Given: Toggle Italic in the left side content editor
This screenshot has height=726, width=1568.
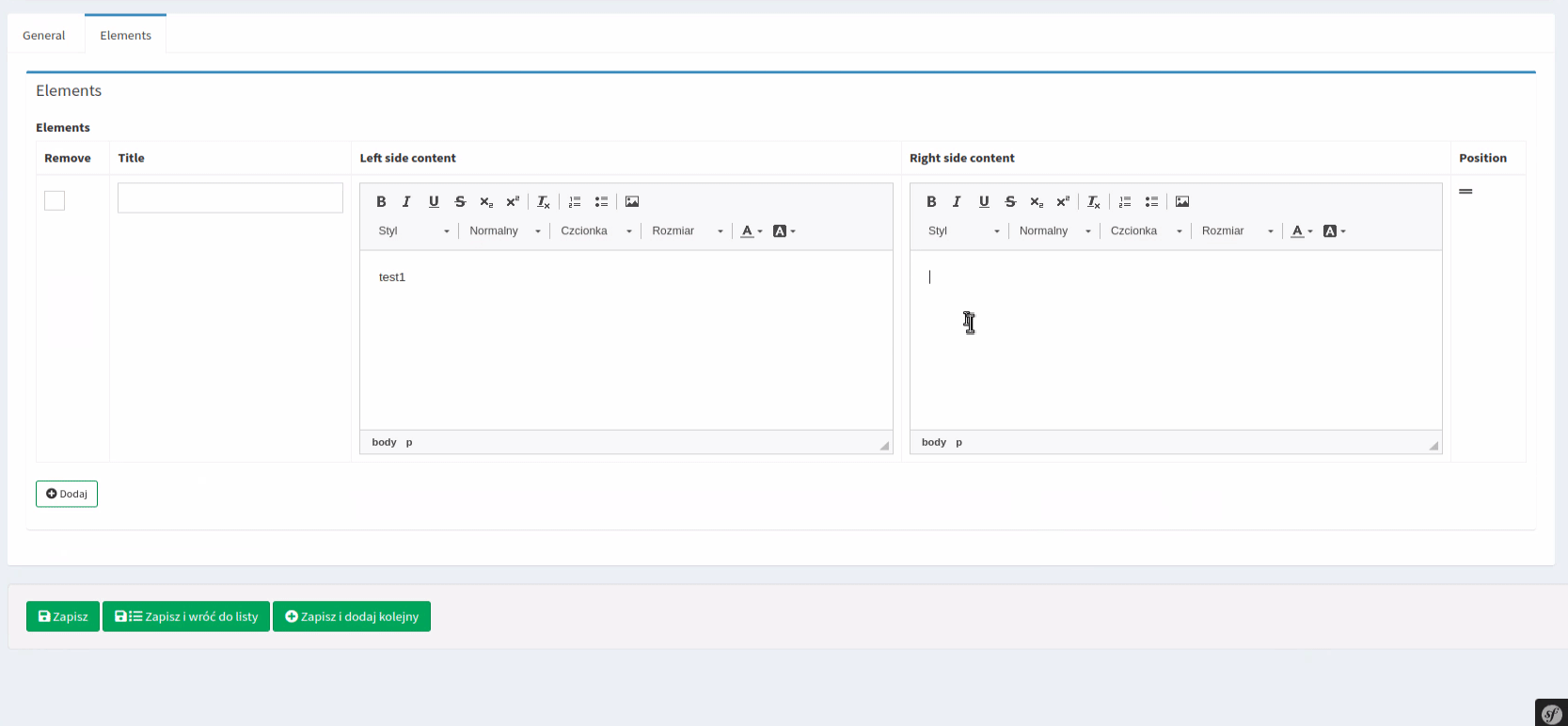Looking at the screenshot, I should click(406, 201).
